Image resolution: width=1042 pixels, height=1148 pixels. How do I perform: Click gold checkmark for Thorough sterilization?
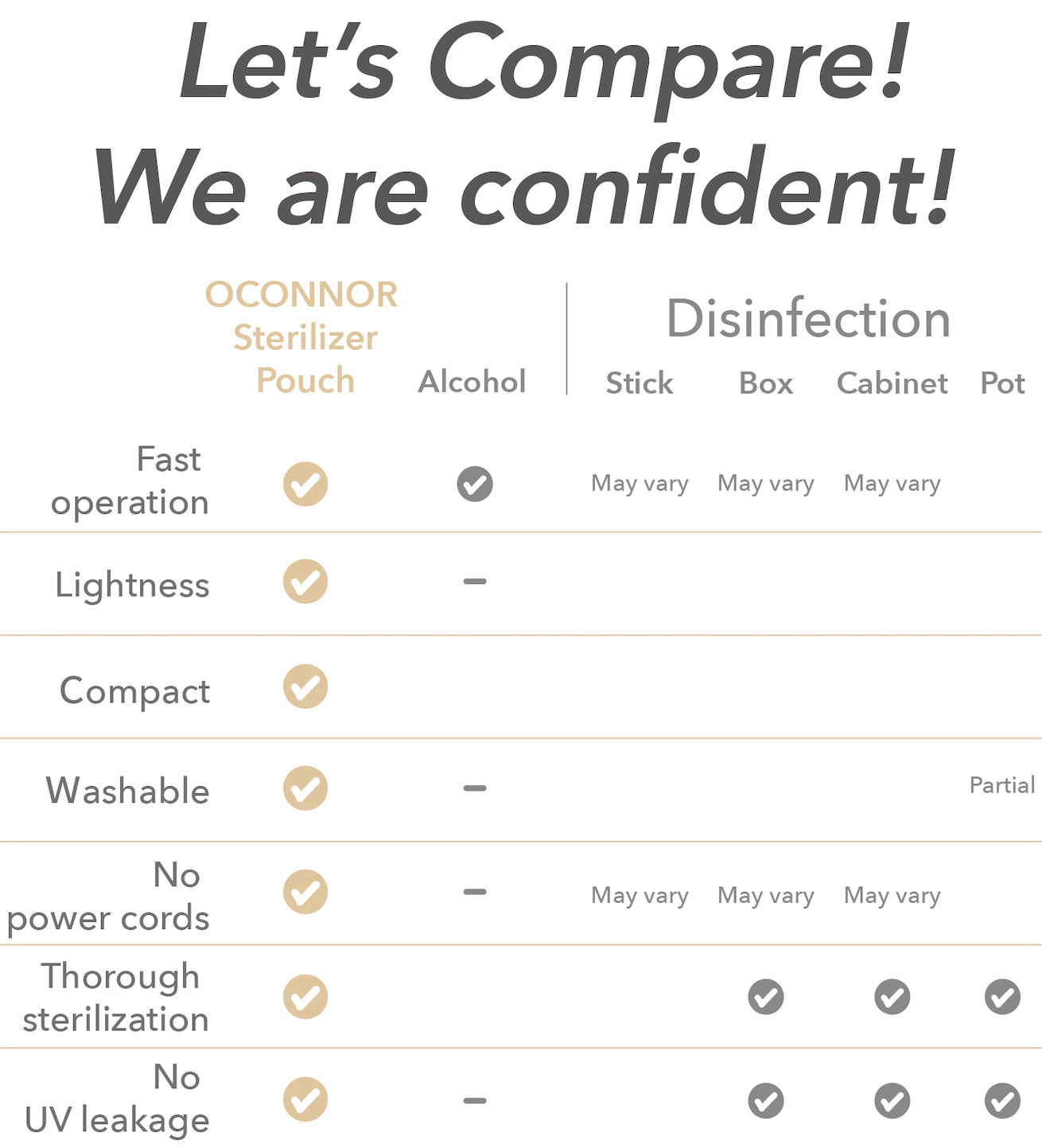click(305, 997)
